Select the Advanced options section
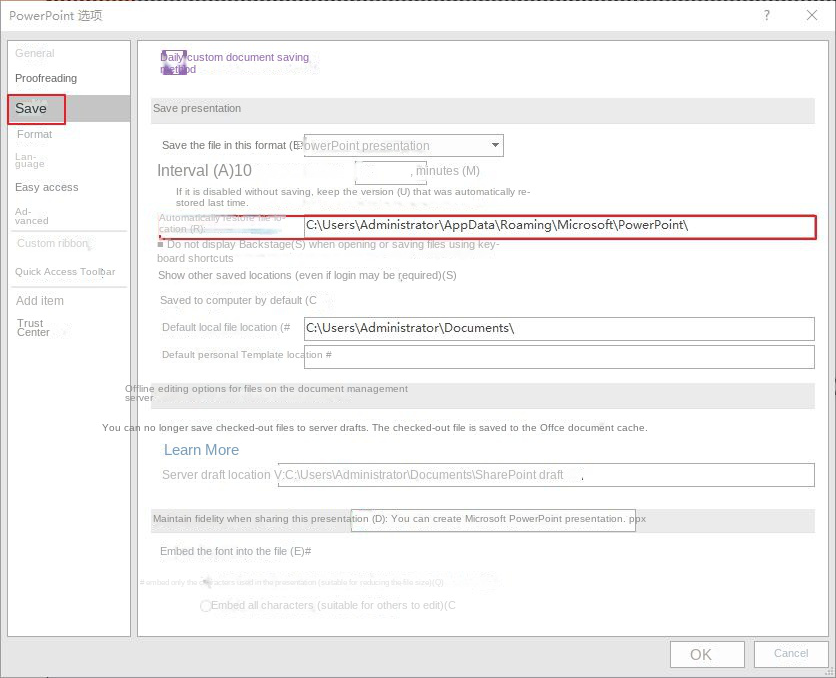Image resolution: width=836 pixels, height=678 pixels. tap(31, 215)
